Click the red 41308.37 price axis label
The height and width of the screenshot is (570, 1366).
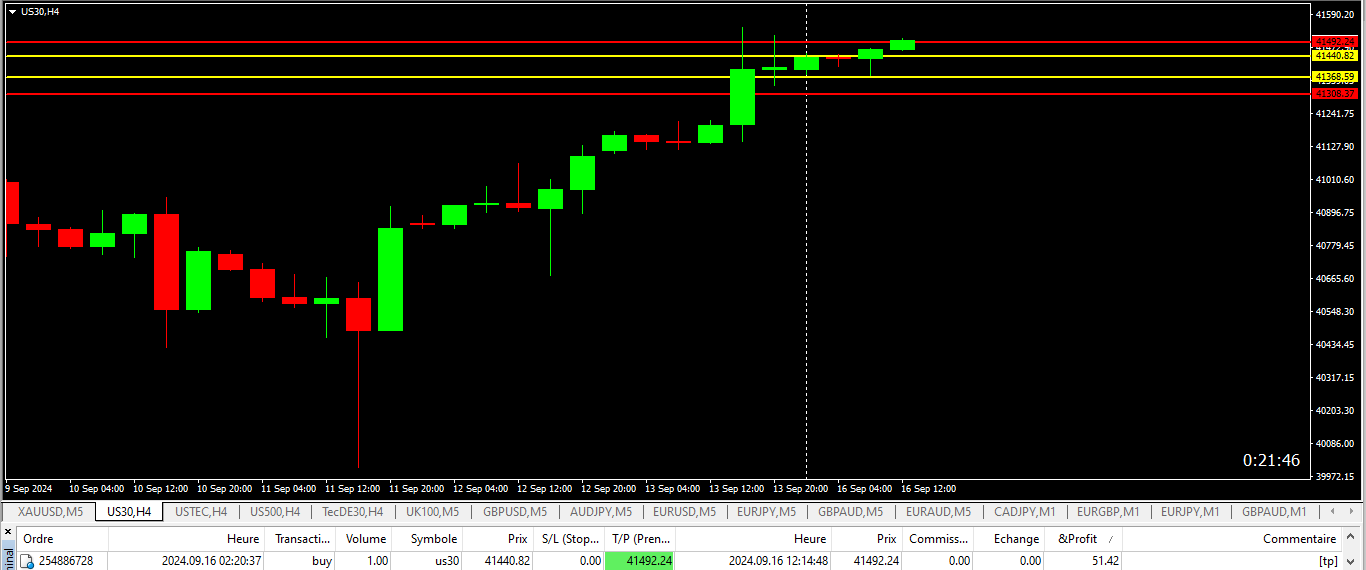[1335, 93]
